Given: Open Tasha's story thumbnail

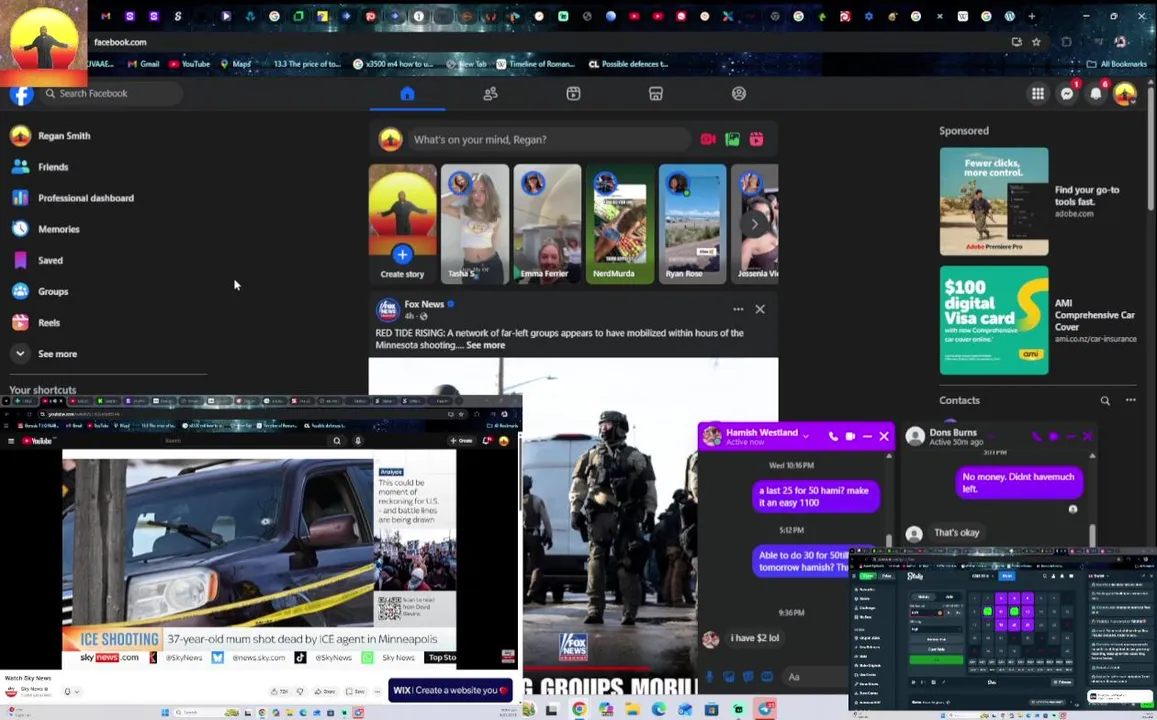Looking at the screenshot, I should click(x=474, y=224).
